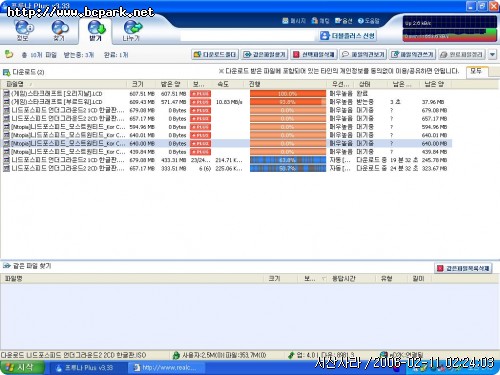Viewport: 500px width, 375px height.
Task: Open 채팅 chat in header
Action: click(x=320, y=21)
